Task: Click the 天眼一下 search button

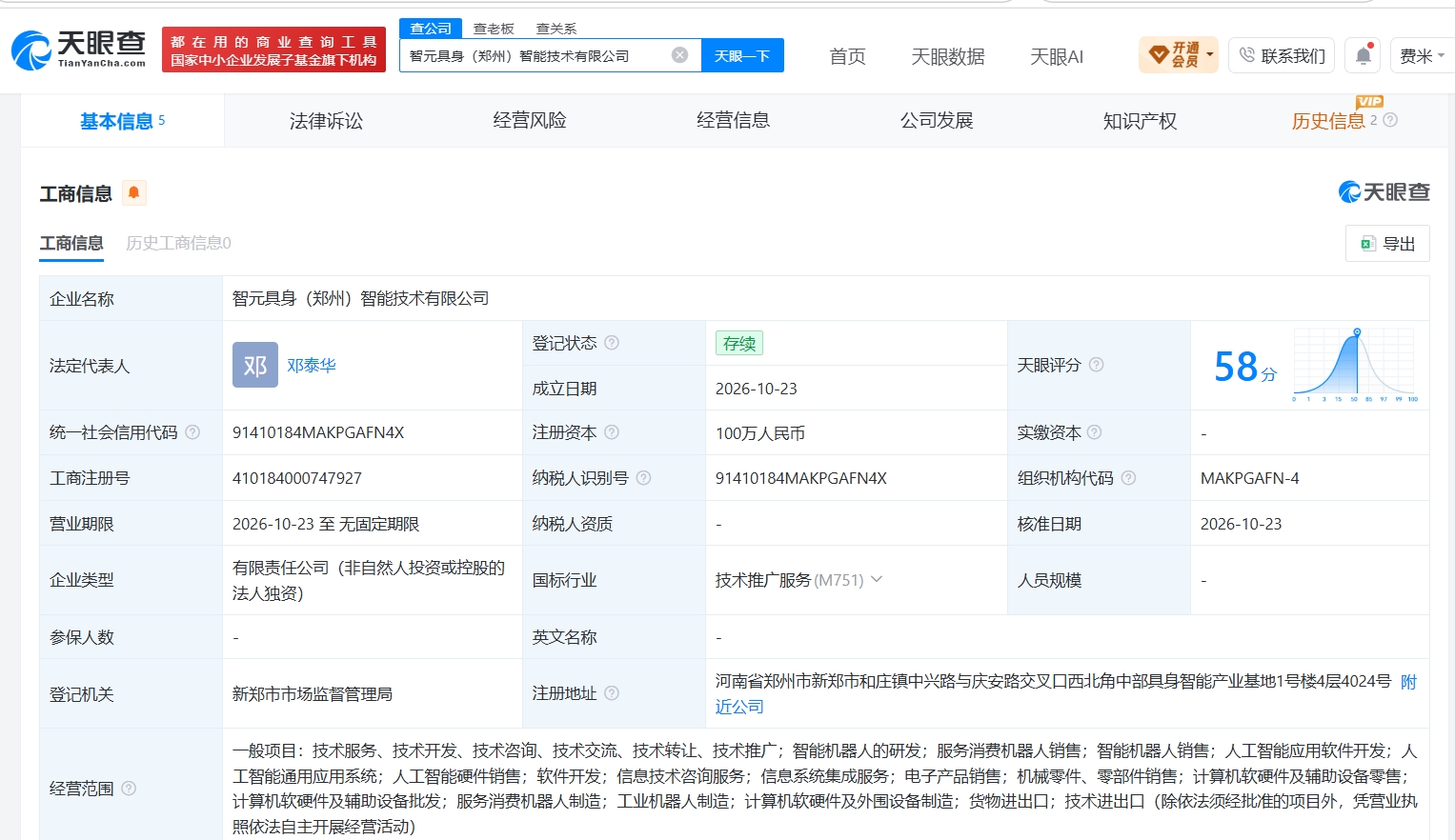Action: [742, 55]
